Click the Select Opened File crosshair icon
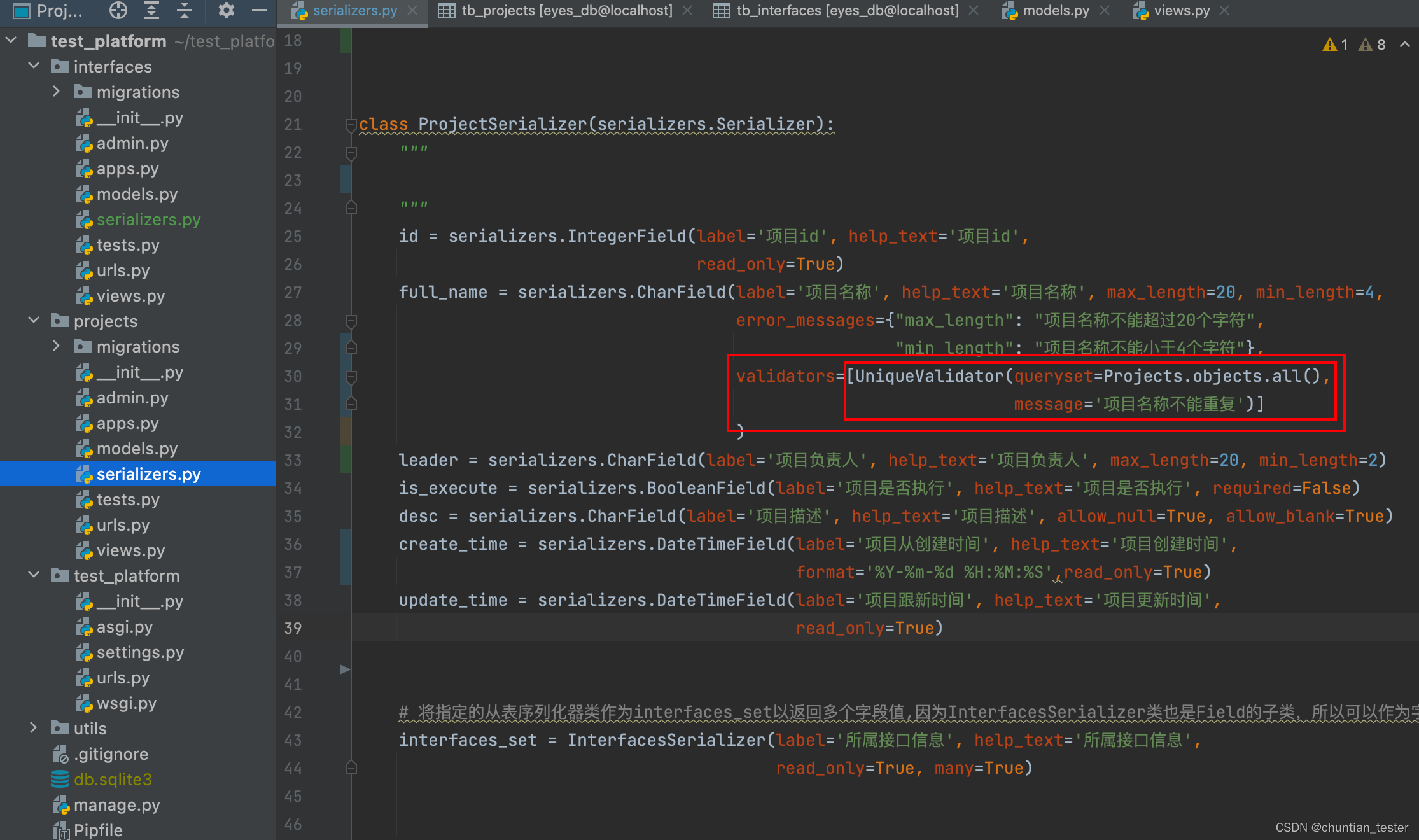The height and width of the screenshot is (840, 1419). click(x=118, y=11)
